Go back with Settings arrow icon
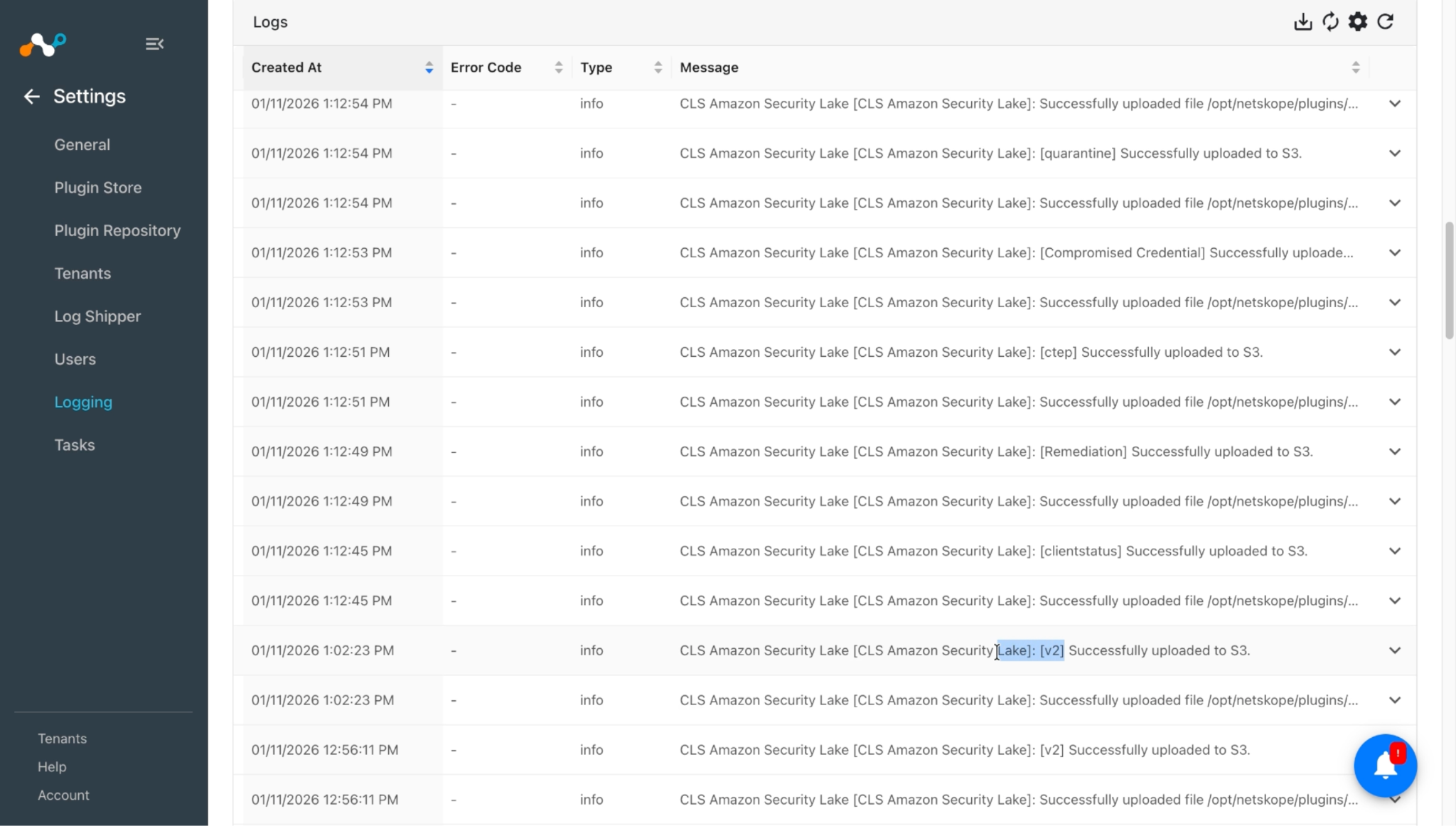1456x826 pixels. (31, 97)
